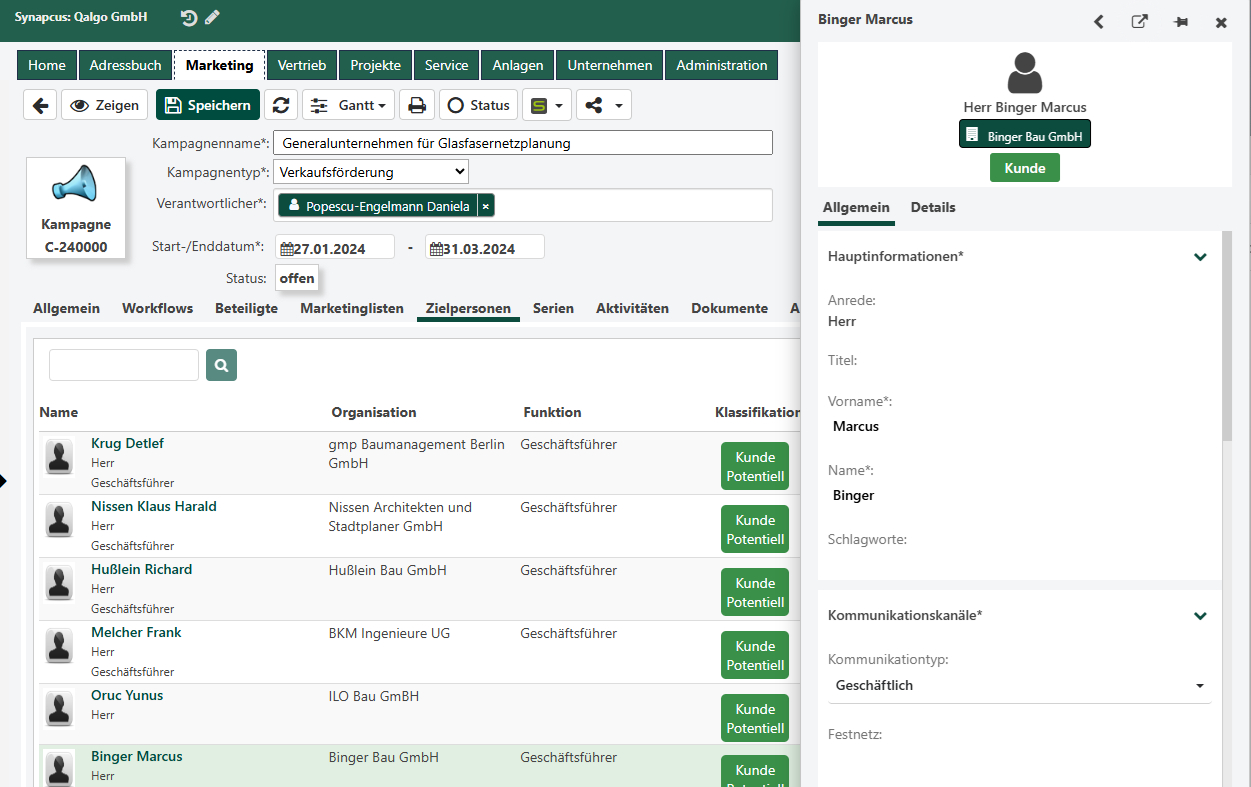Open Binger Marcus panel in new window
The image size is (1251, 787).
(x=1139, y=22)
